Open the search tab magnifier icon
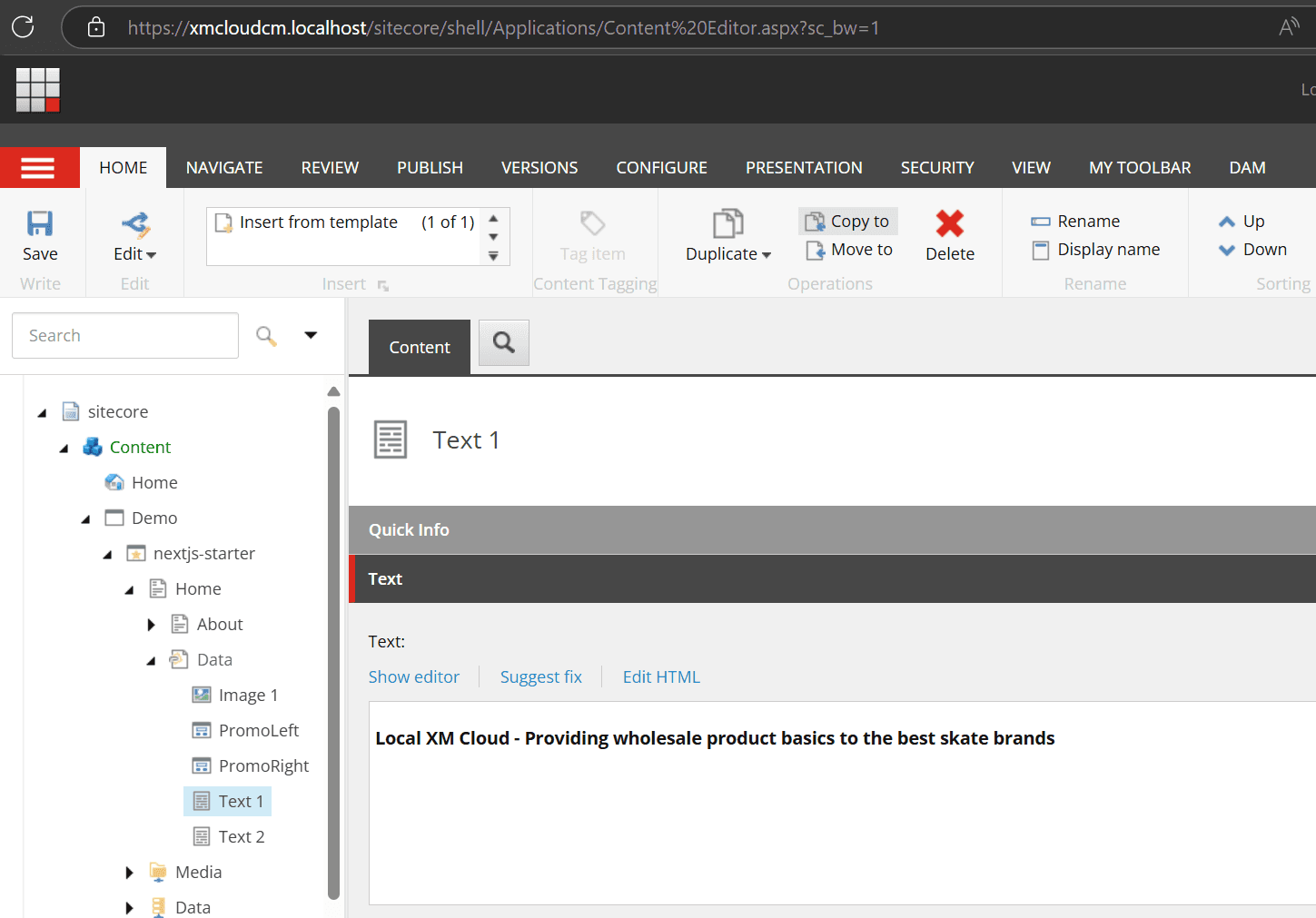 tap(503, 342)
